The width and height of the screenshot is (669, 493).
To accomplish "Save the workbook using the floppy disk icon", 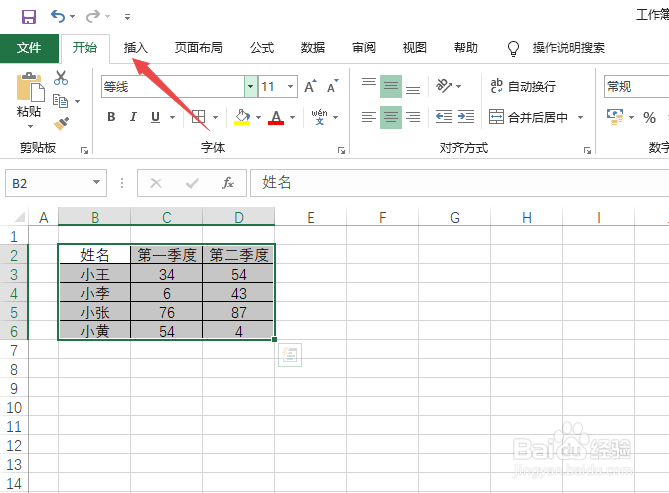I will pos(29,17).
